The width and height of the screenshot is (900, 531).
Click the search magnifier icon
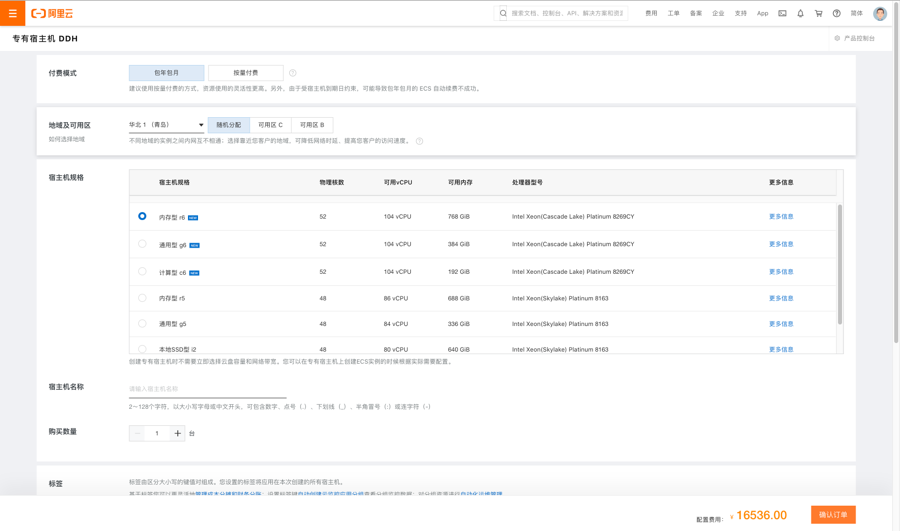[503, 13]
